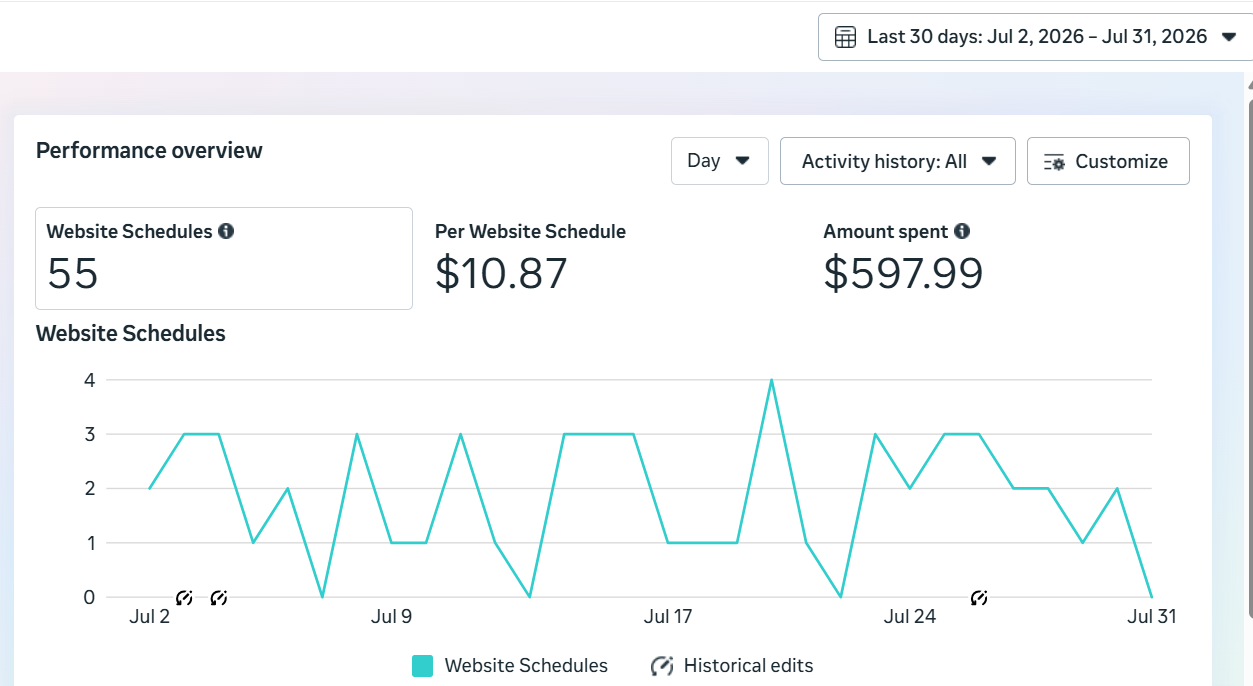Click historical edit marker after Jul 24
This screenshot has width=1253, height=686.
979,598
